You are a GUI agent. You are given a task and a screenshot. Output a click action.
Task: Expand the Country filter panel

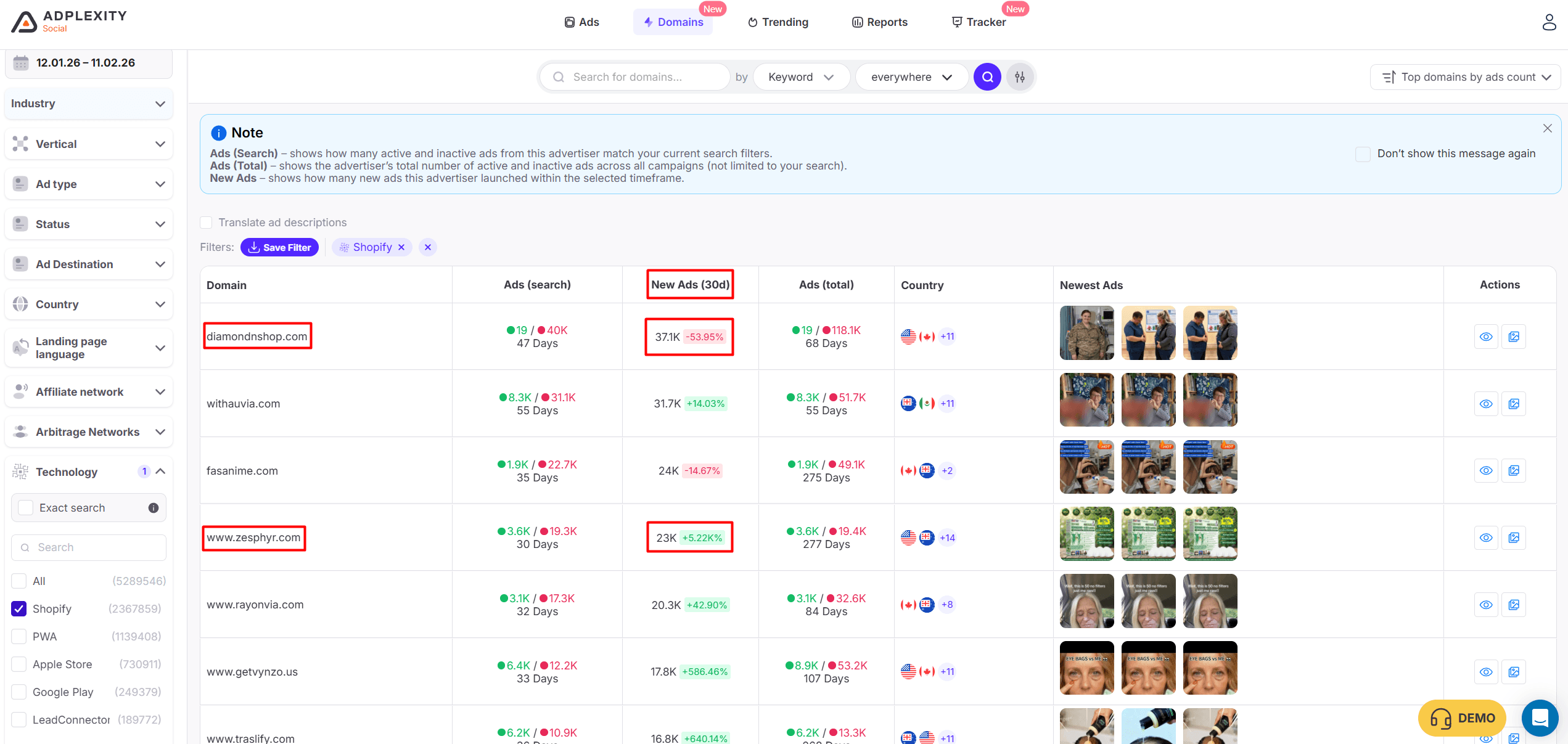click(89, 305)
